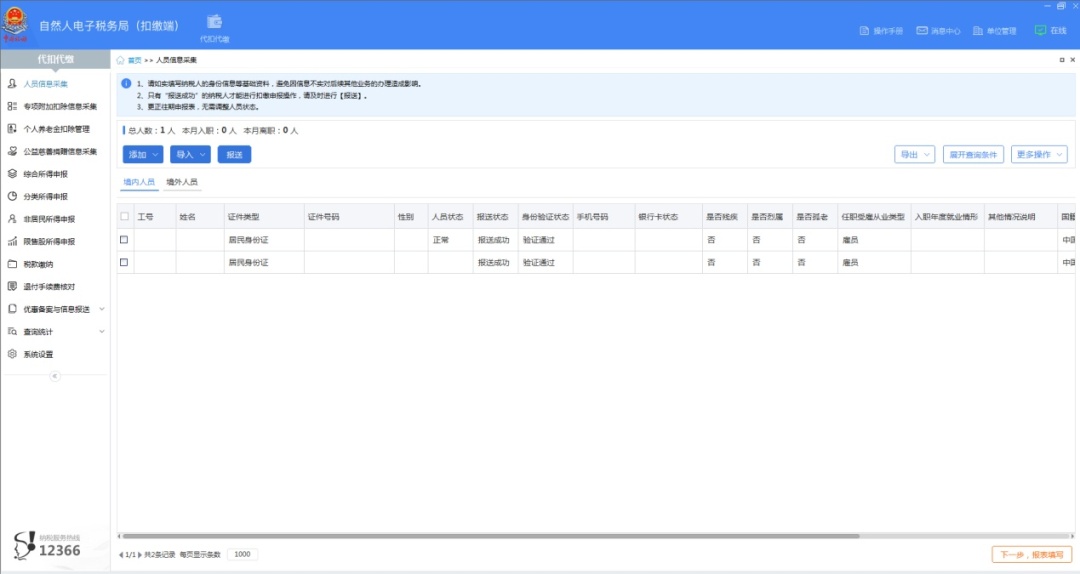Open 消息中心 envelope icon
The image size is (1080, 574).
922,31
